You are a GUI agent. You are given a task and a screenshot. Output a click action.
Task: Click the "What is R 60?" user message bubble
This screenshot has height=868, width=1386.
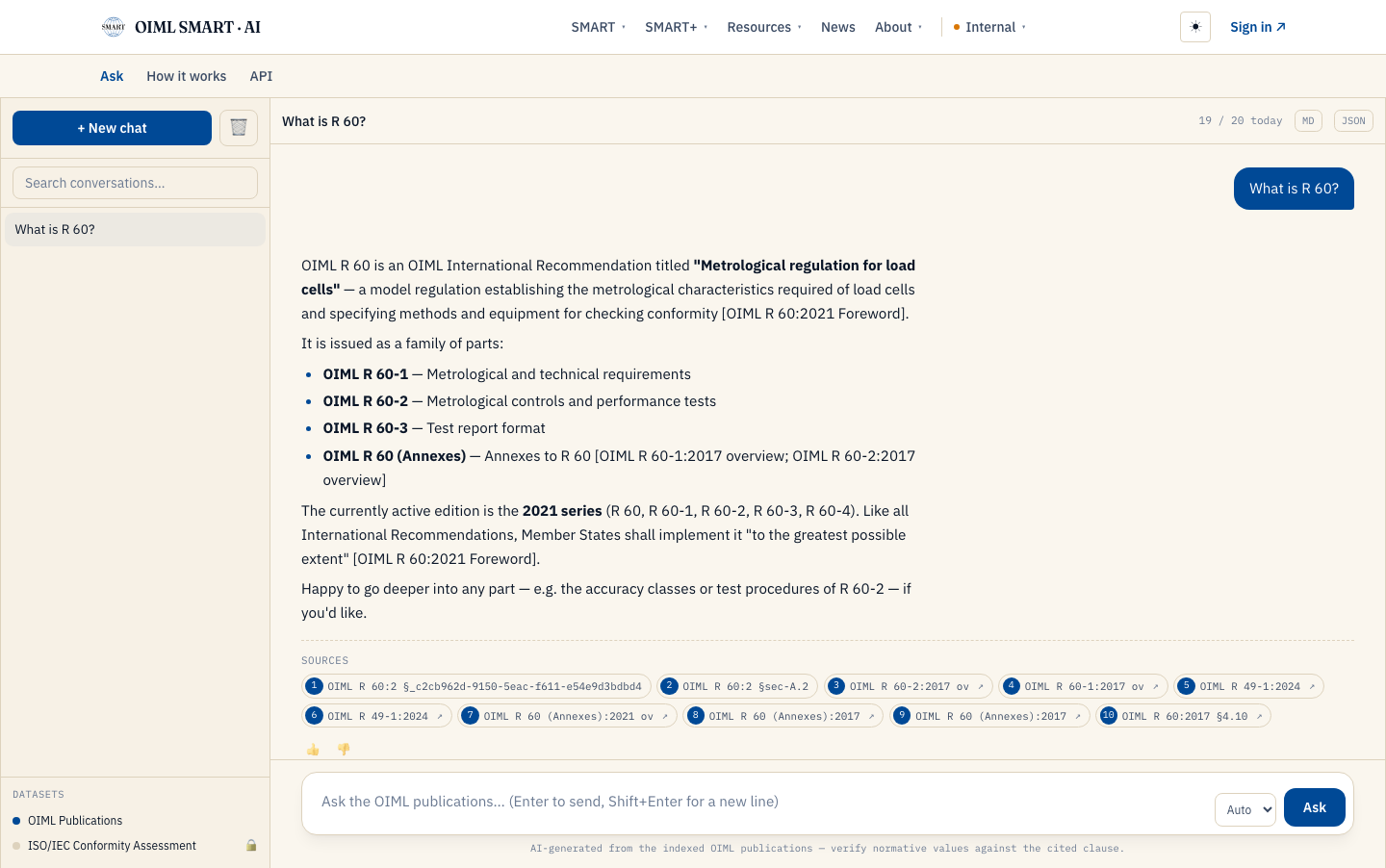point(1294,189)
